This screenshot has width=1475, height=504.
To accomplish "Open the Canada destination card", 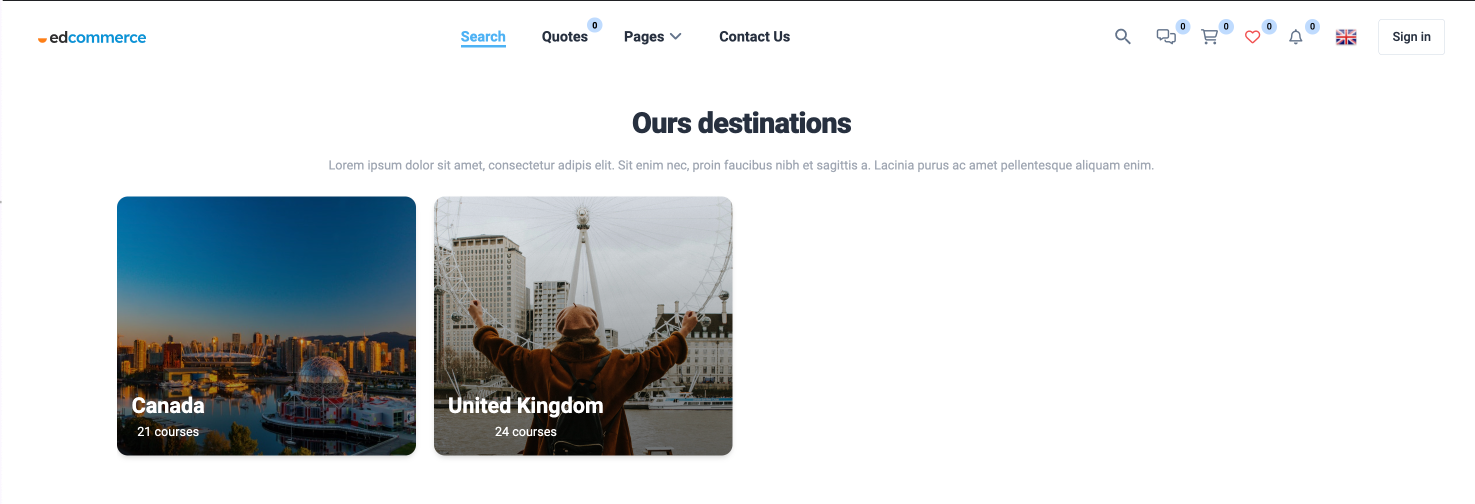I will click(266, 326).
